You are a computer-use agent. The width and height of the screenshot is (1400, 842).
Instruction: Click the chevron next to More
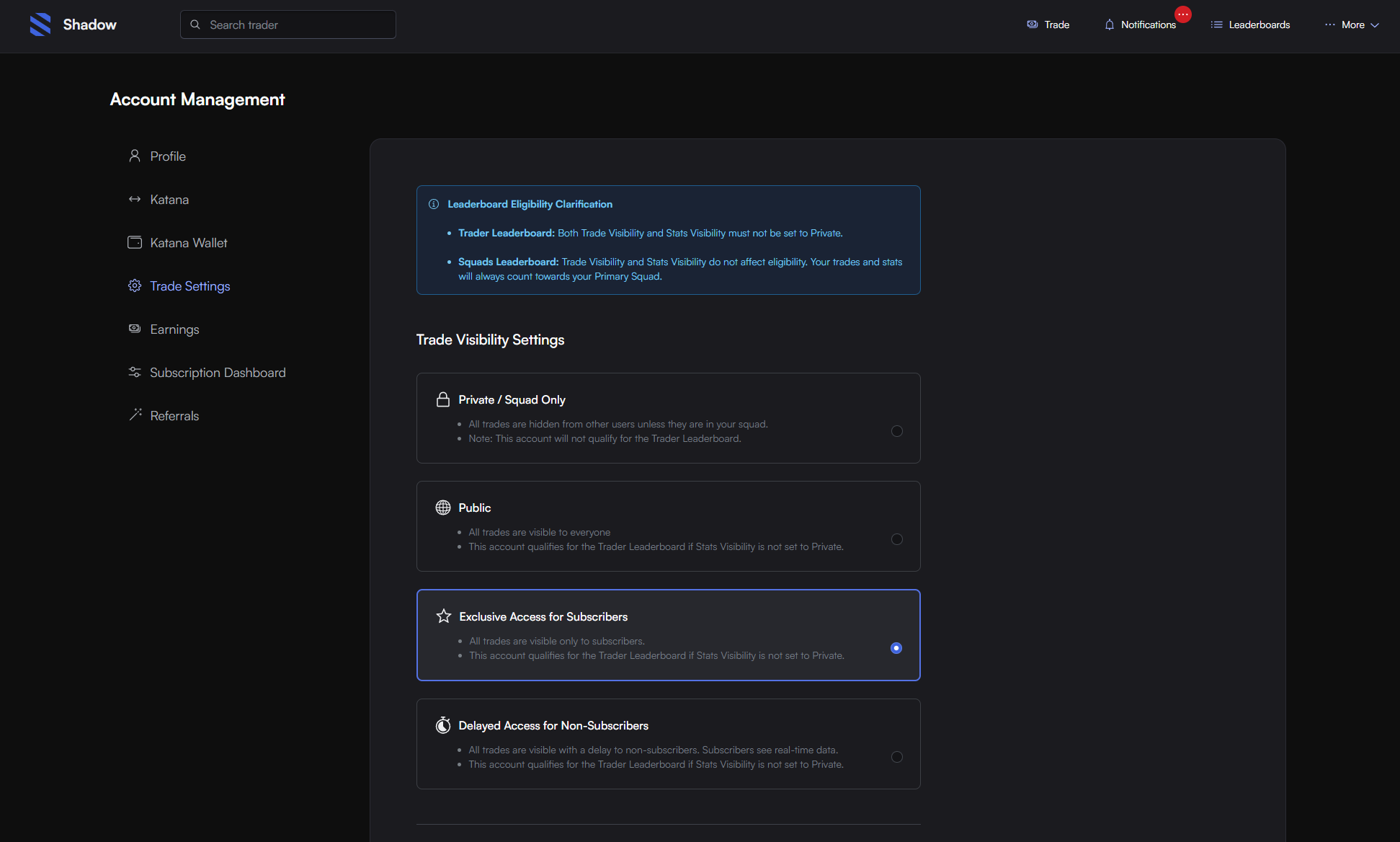(x=1375, y=25)
